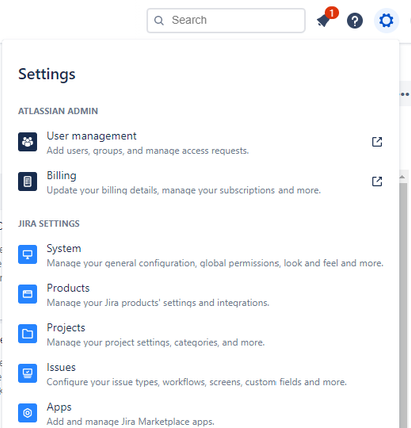
Task: Select System under Jira settings
Action: point(200,255)
